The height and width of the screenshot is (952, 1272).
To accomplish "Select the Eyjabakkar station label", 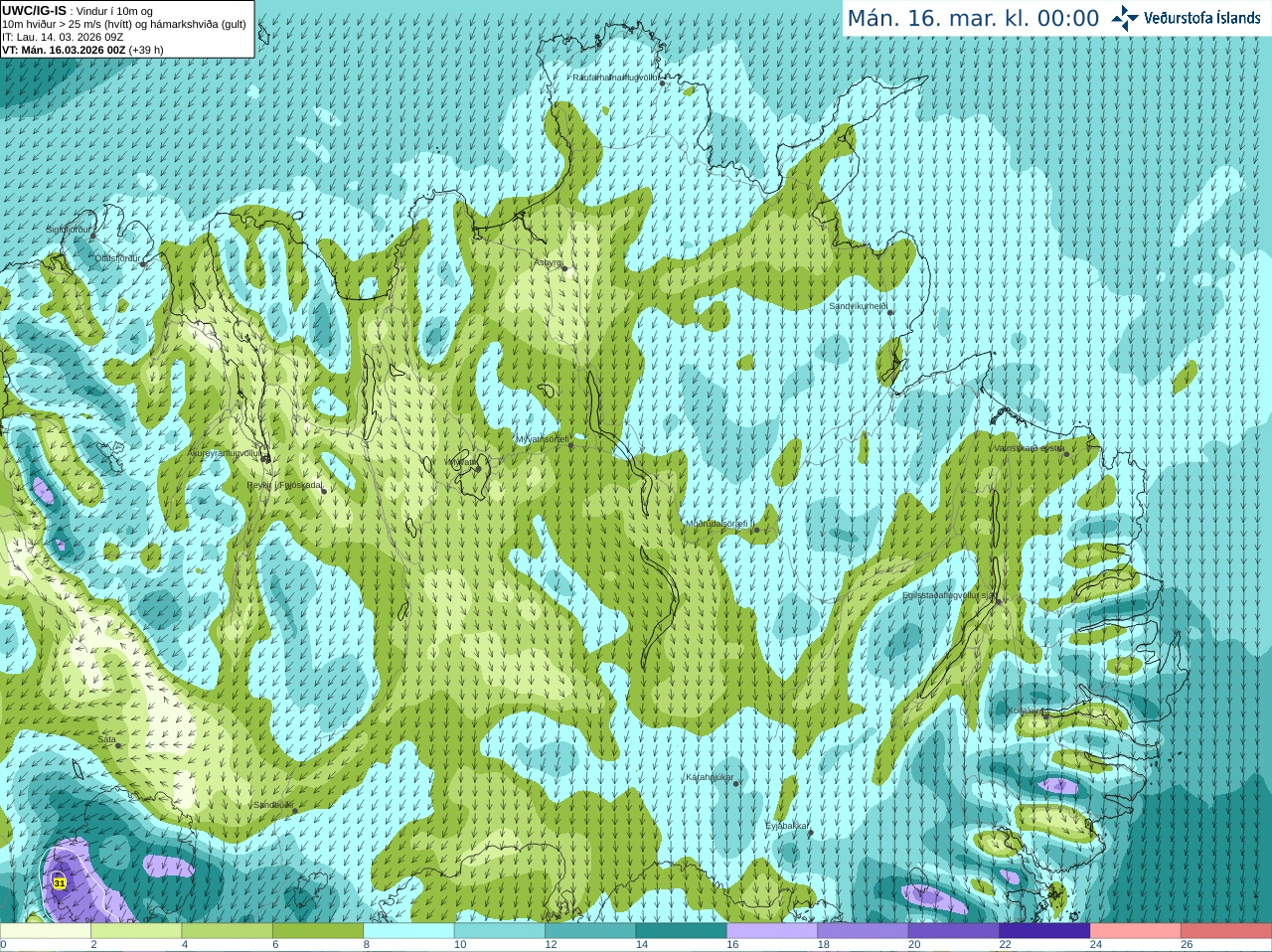I will 786,826.
